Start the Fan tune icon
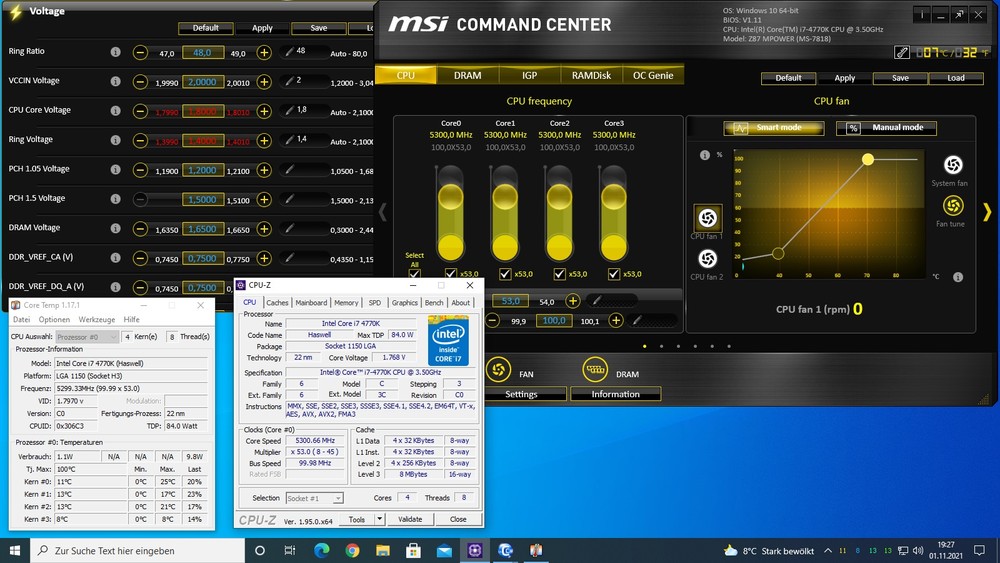Image resolution: width=1000 pixels, height=563 pixels. (953, 206)
